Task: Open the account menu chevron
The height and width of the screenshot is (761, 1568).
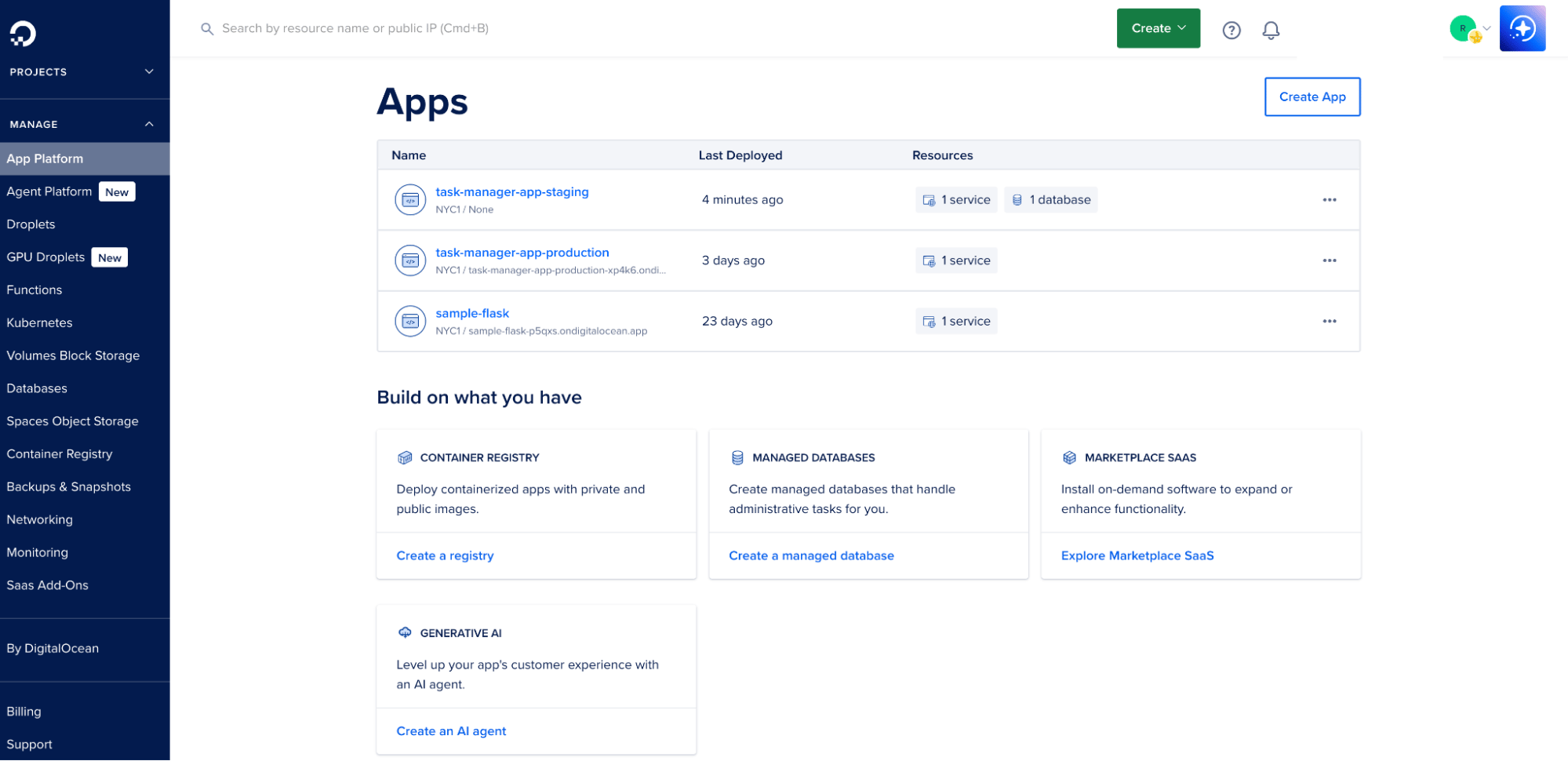Action: coord(1486,28)
